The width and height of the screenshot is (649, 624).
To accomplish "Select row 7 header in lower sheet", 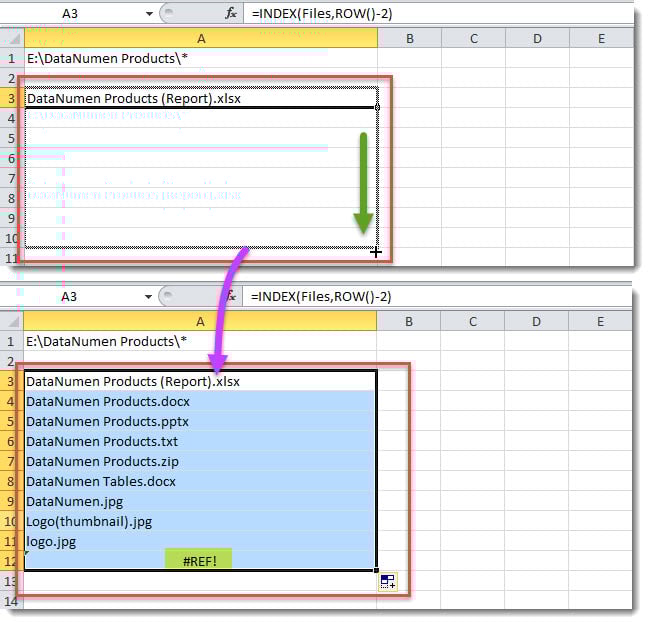I will 11,461.
